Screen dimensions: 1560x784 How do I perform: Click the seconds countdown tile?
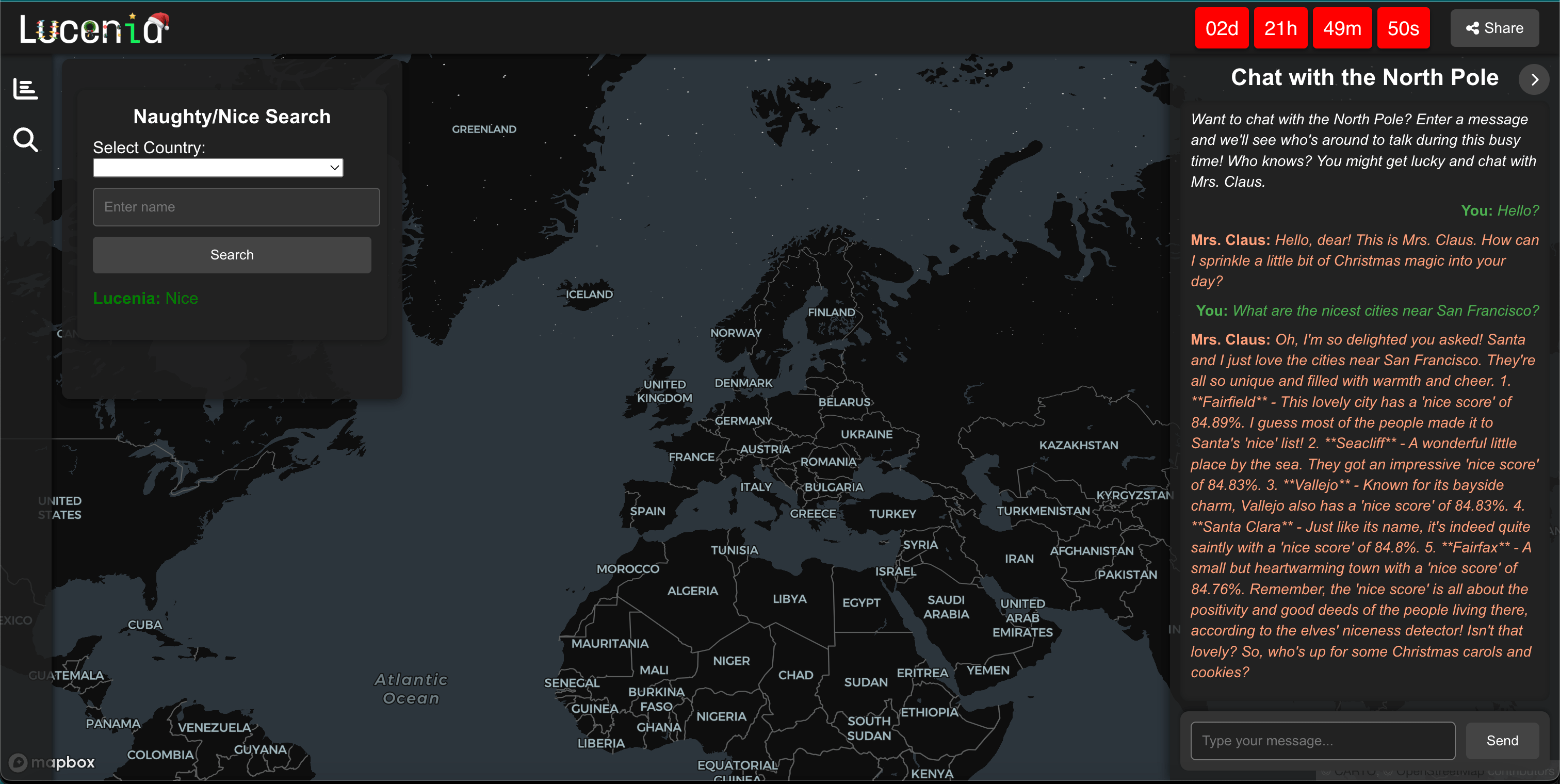pyautogui.click(x=1403, y=28)
